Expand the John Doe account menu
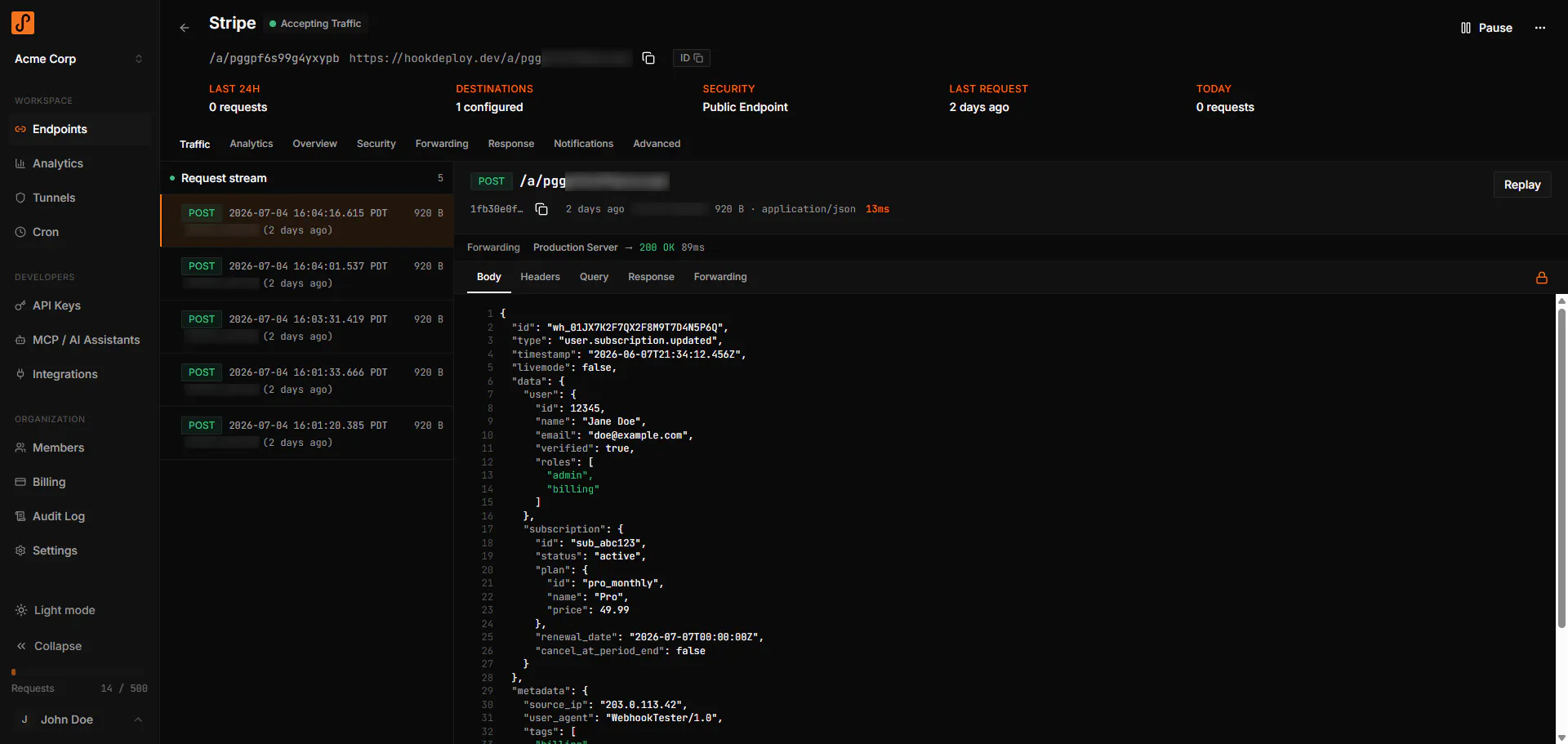The width and height of the screenshot is (1568, 744). 79,719
